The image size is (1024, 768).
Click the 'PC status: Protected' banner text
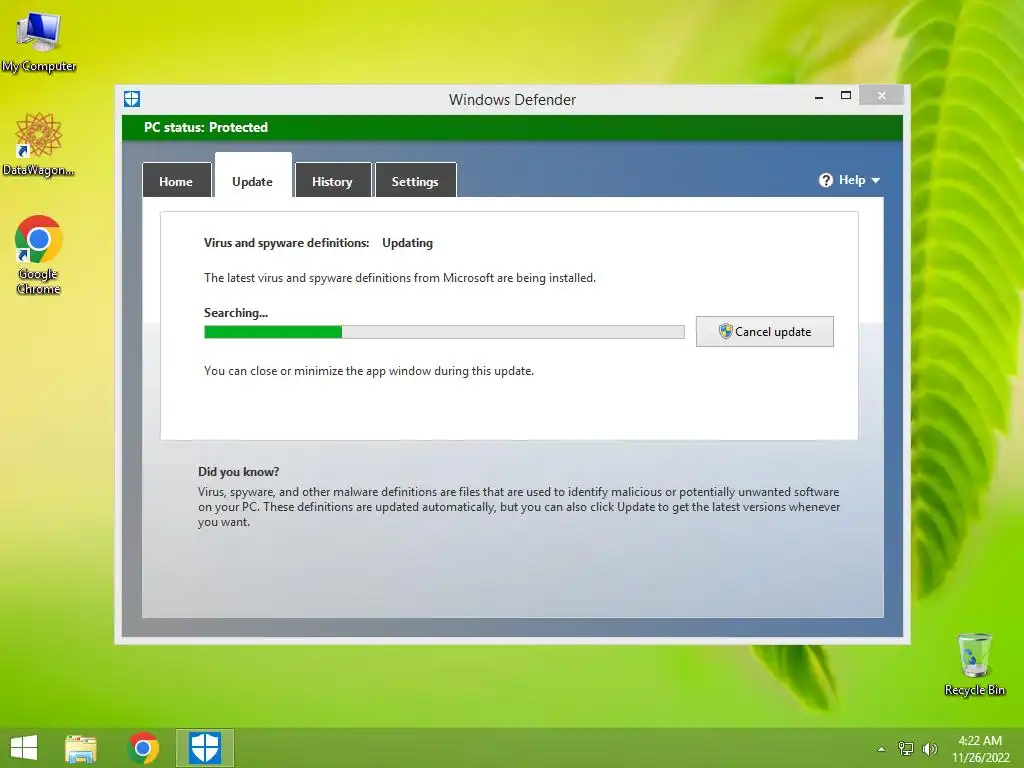(x=206, y=127)
